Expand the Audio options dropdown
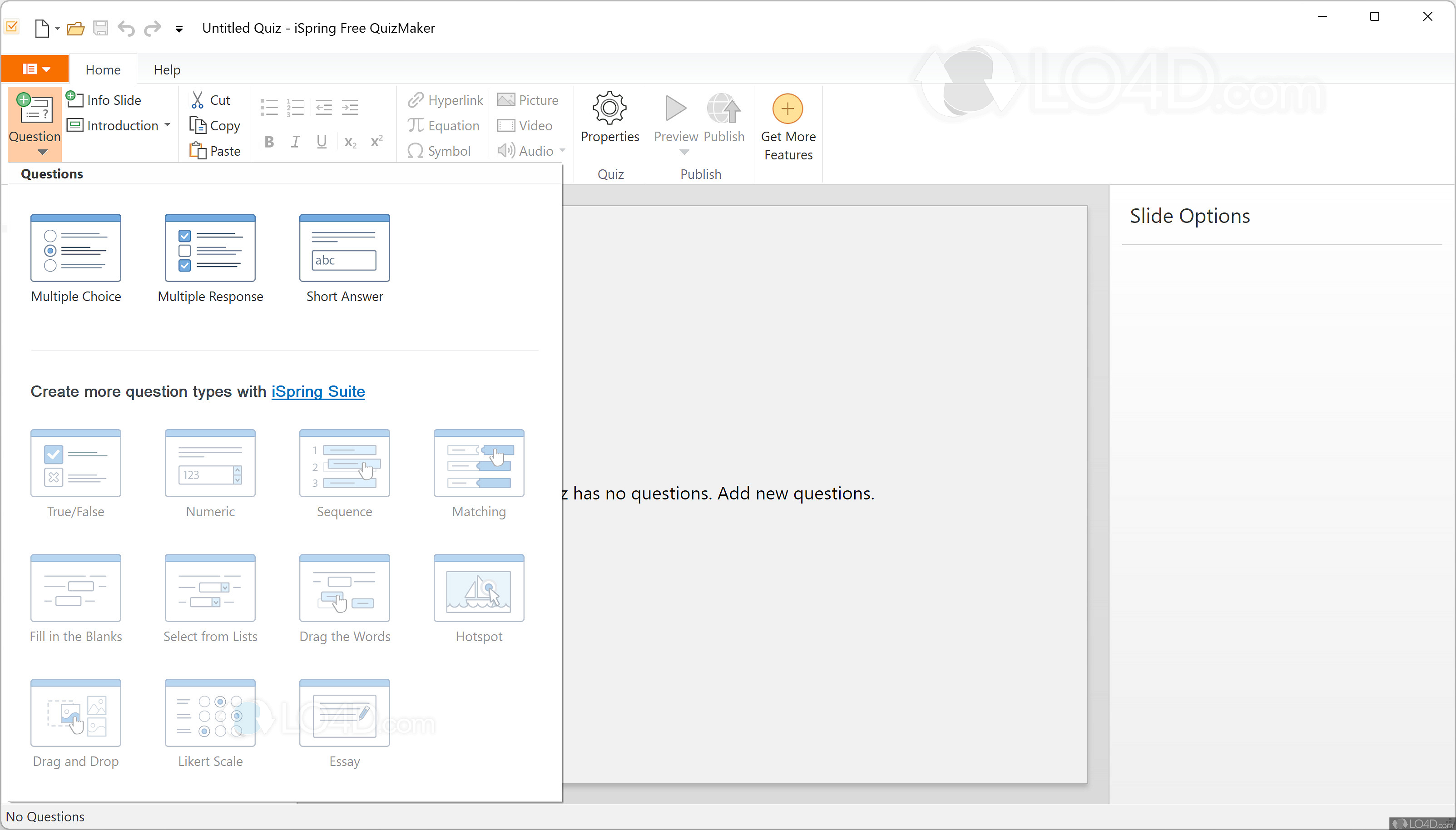 pos(563,150)
